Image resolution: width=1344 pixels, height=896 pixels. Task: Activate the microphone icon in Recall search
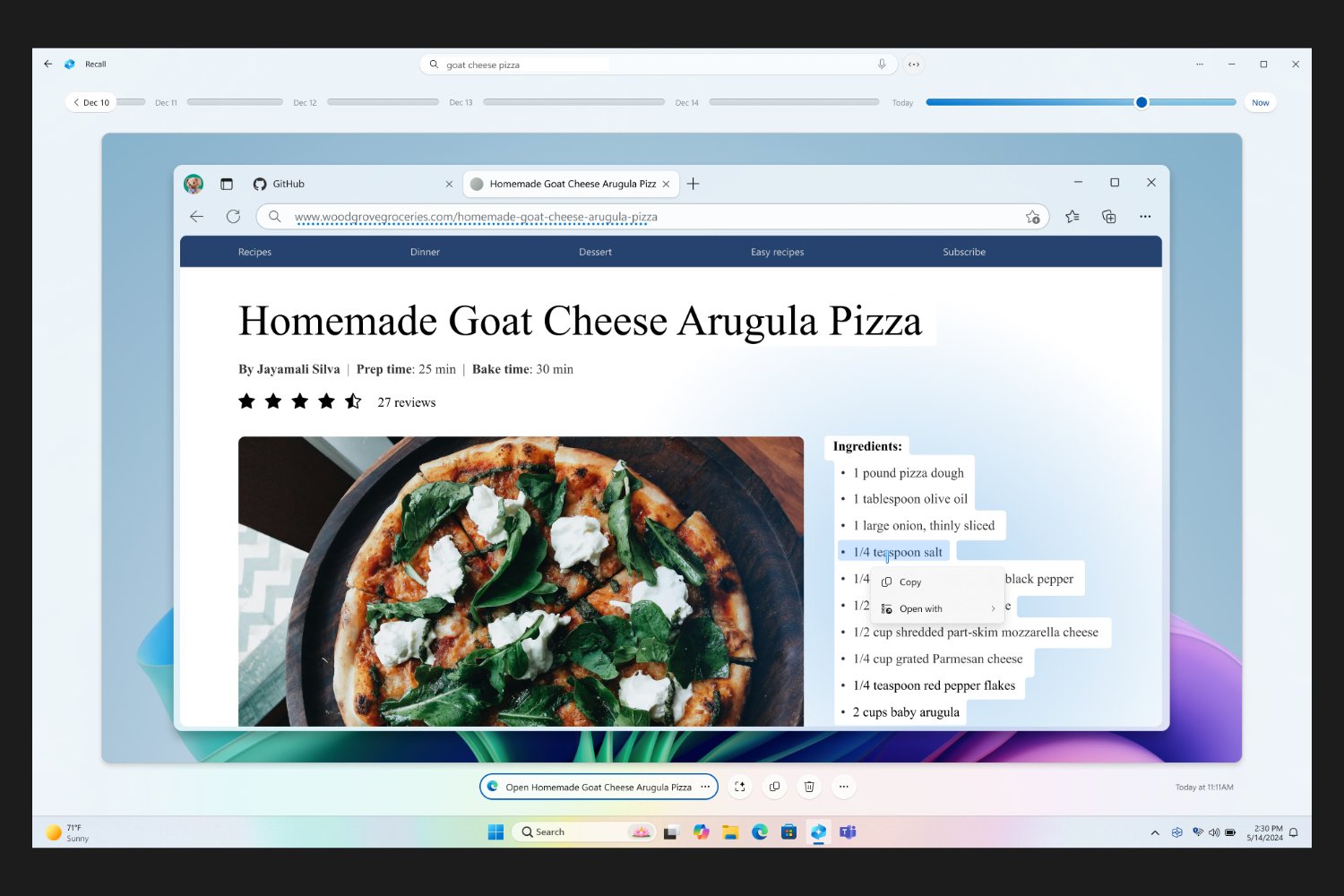[x=882, y=64]
